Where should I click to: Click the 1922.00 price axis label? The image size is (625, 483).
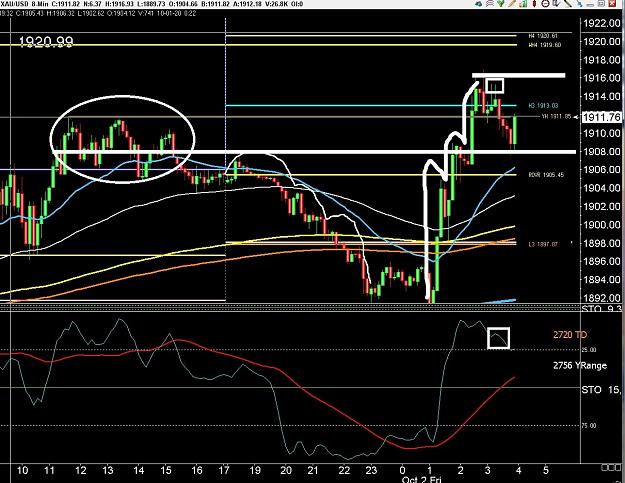pyautogui.click(x=602, y=24)
